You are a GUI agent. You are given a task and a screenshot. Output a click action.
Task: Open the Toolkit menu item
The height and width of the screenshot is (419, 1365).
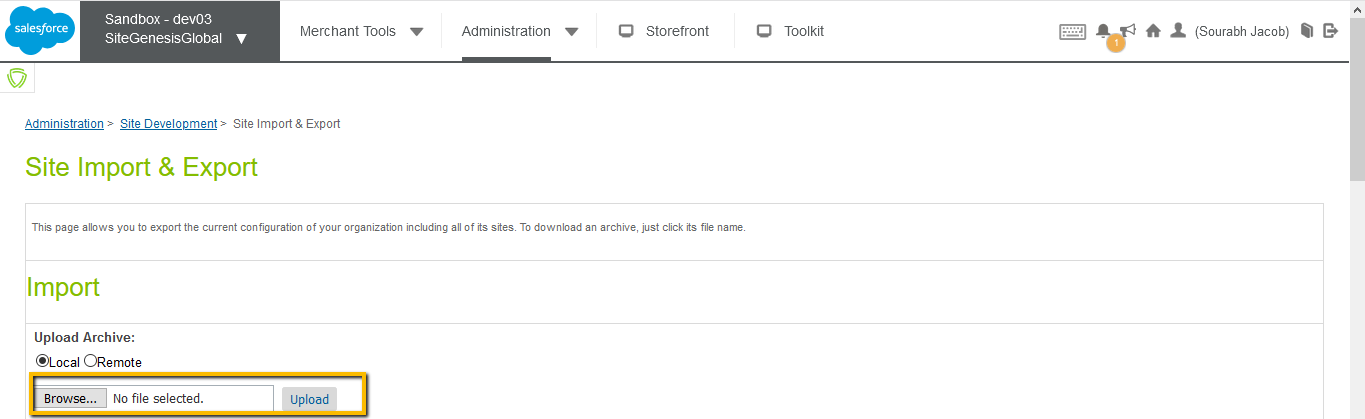(x=804, y=31)
